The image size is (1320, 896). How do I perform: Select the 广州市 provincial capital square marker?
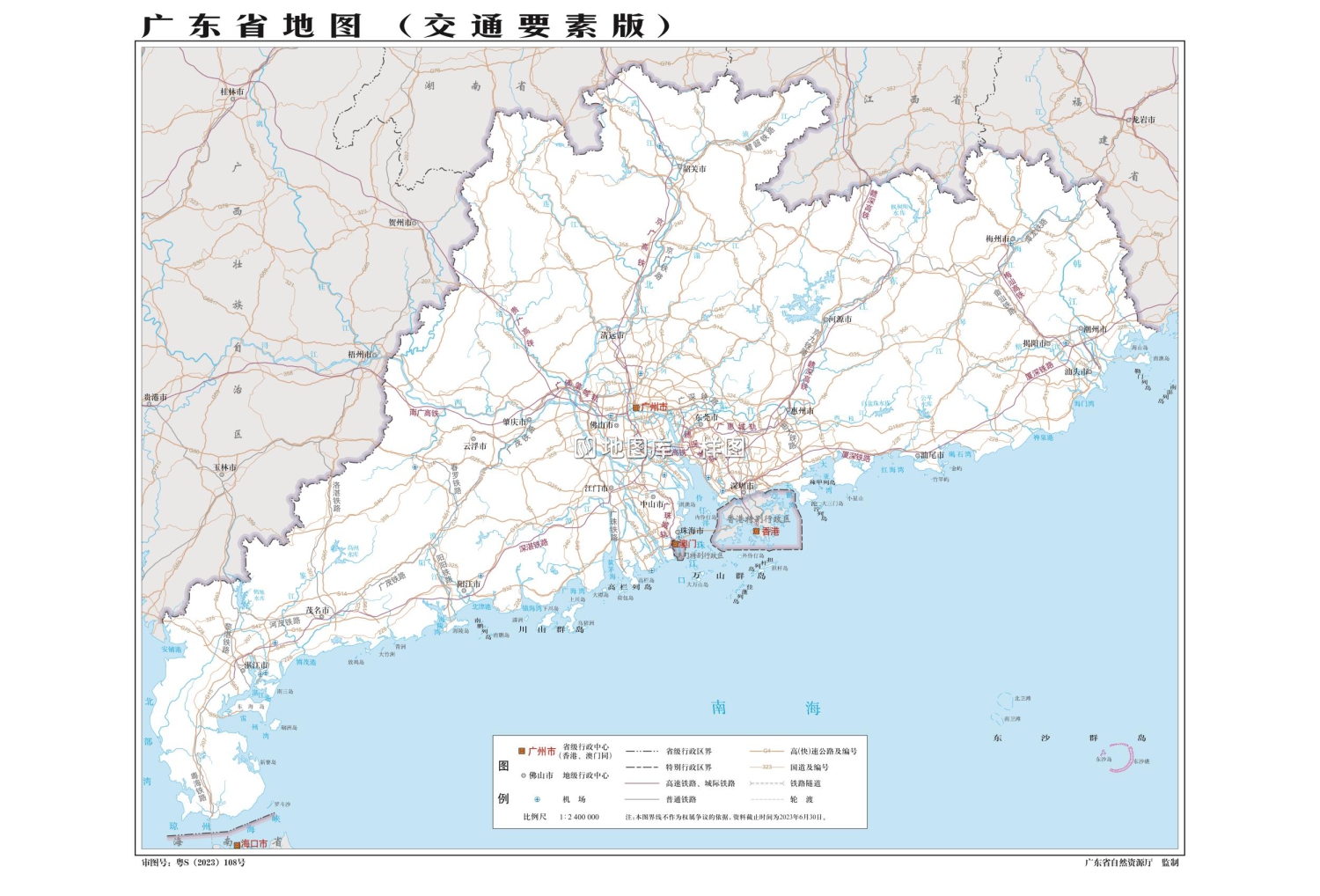[636, 408]
